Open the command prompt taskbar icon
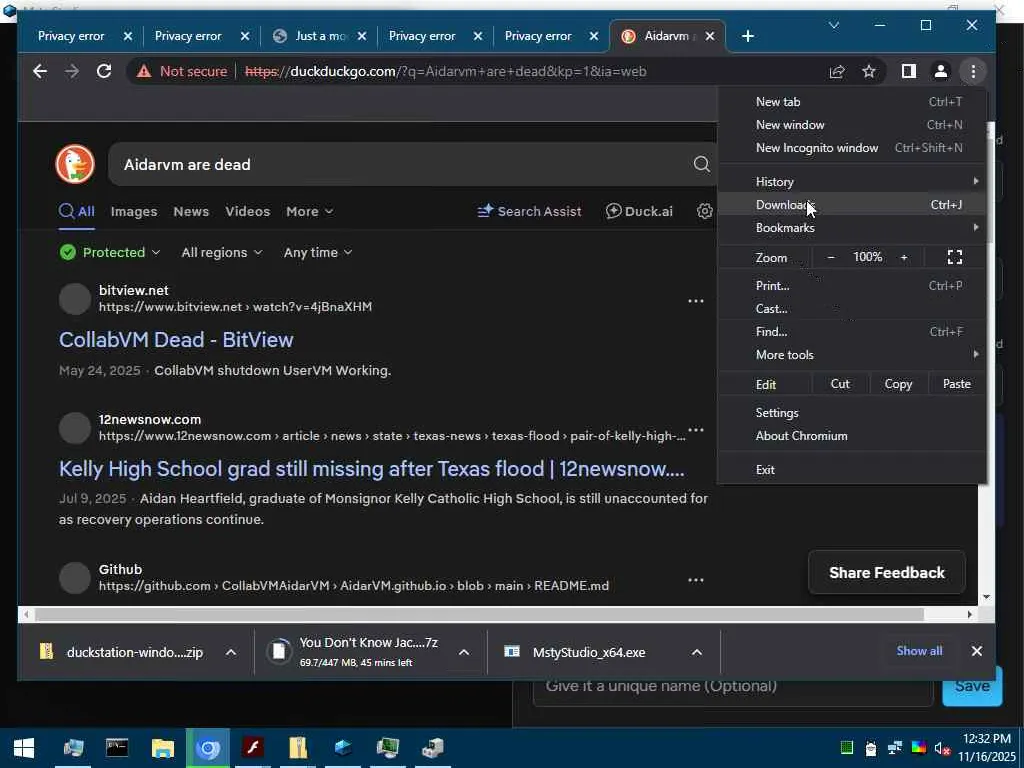 coord(118,748)
